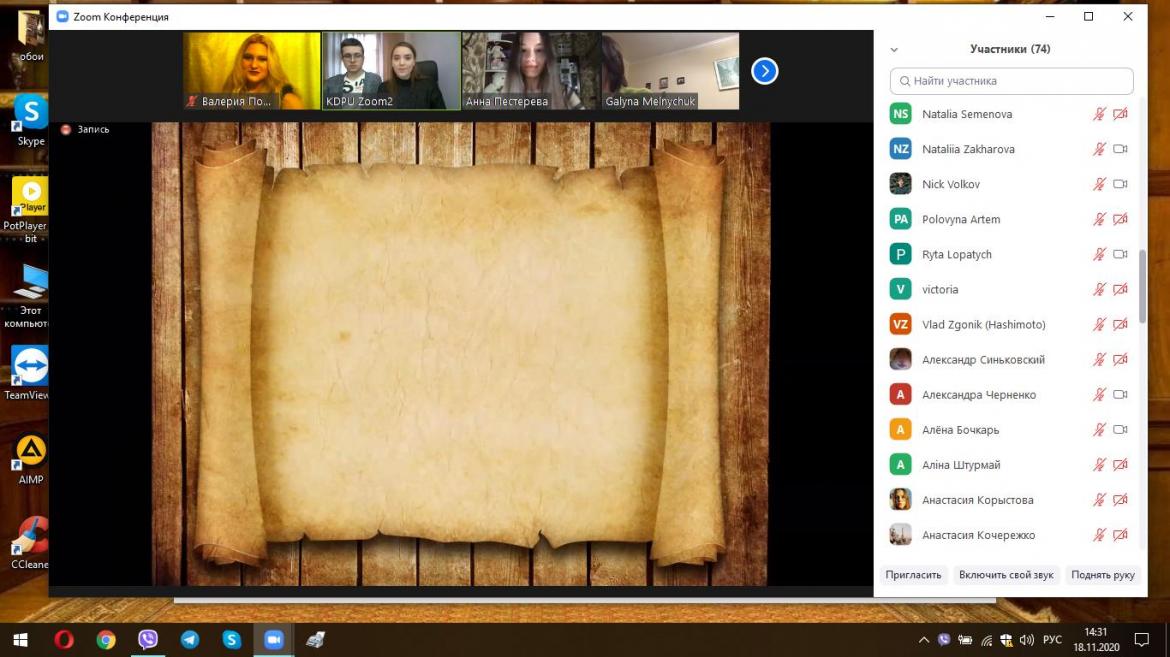The height and width of the screenshot is (657, 1170).
Task: Collapse the participants panel using the chevron
Action: 894,49
